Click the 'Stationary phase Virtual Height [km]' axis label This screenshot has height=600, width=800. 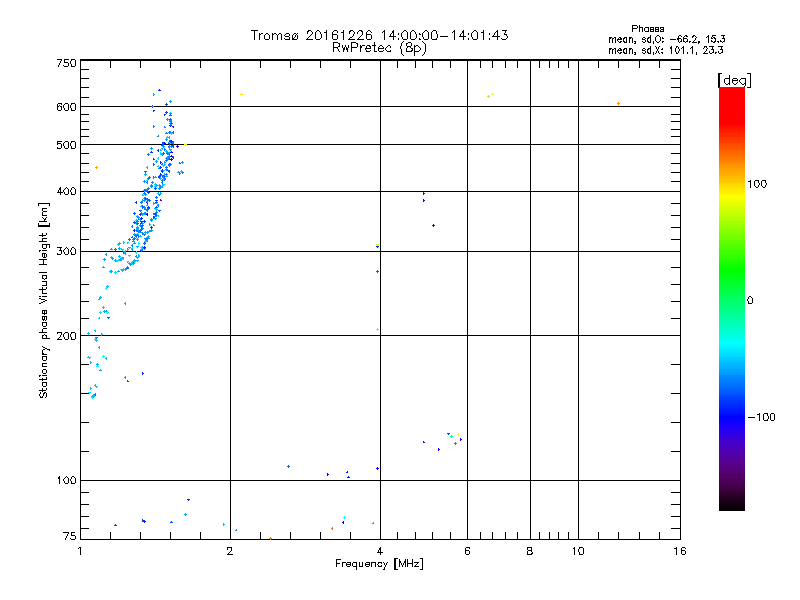click(x=44, y=300)
